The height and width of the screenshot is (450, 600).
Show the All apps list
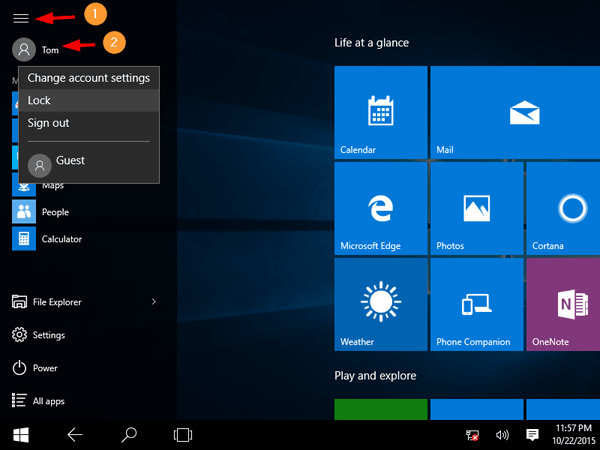click(48, 401)
